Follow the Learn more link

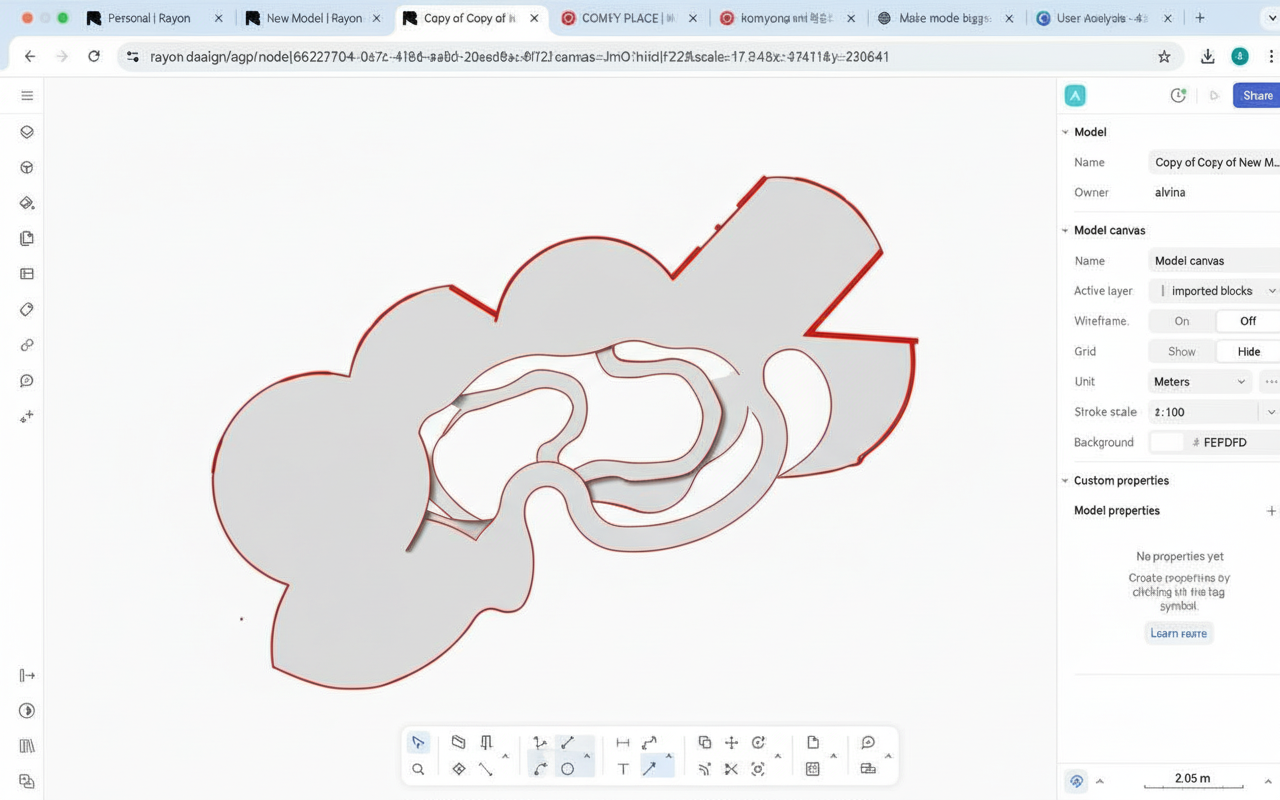[x=1178, y=633]
